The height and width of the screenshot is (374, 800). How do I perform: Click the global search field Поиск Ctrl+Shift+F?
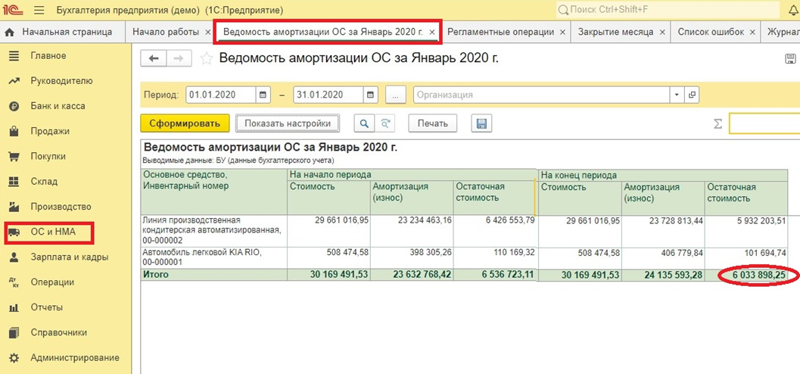(x=668, y=10)
